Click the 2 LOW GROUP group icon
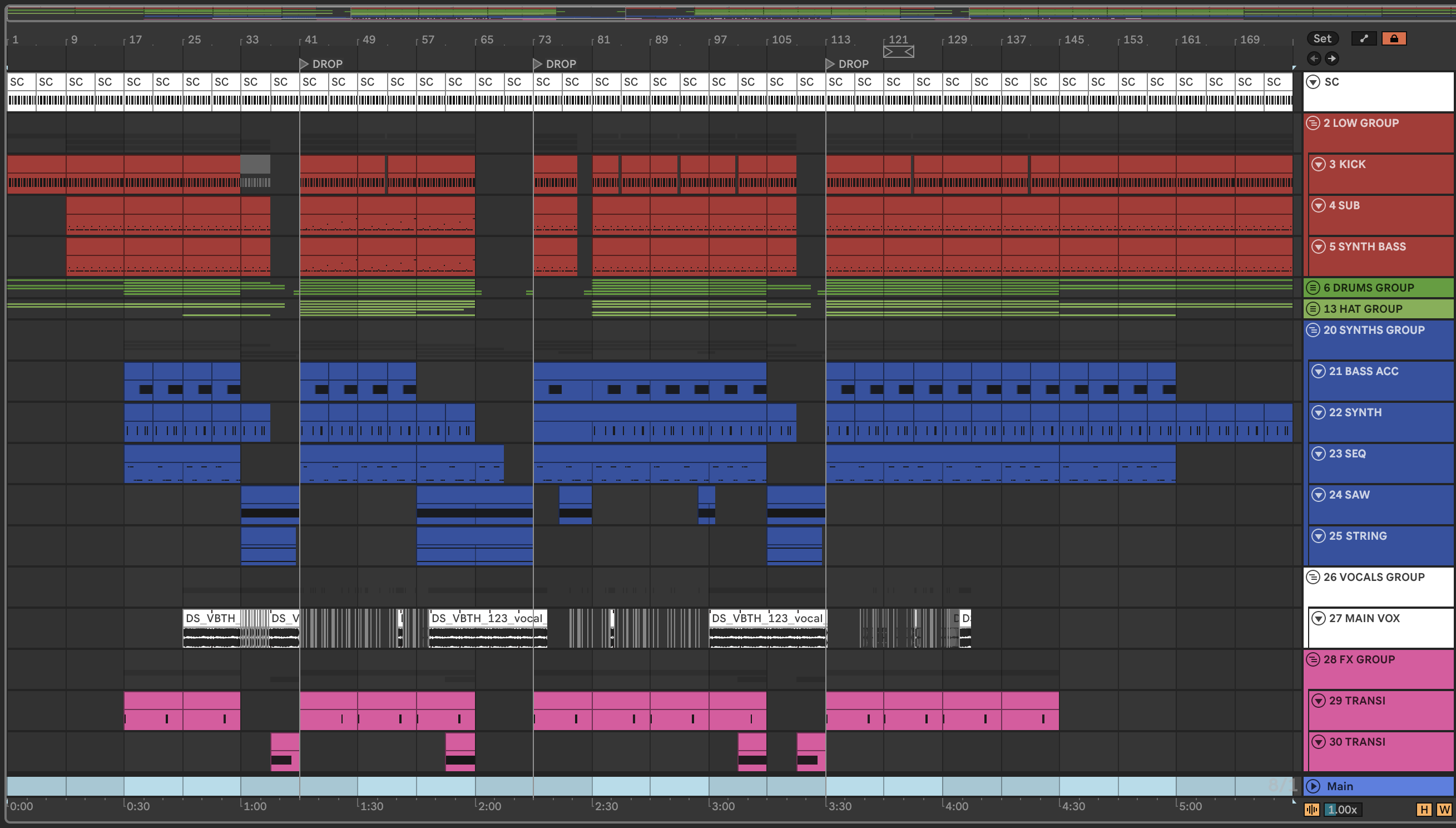 (x=1313, y=123)
